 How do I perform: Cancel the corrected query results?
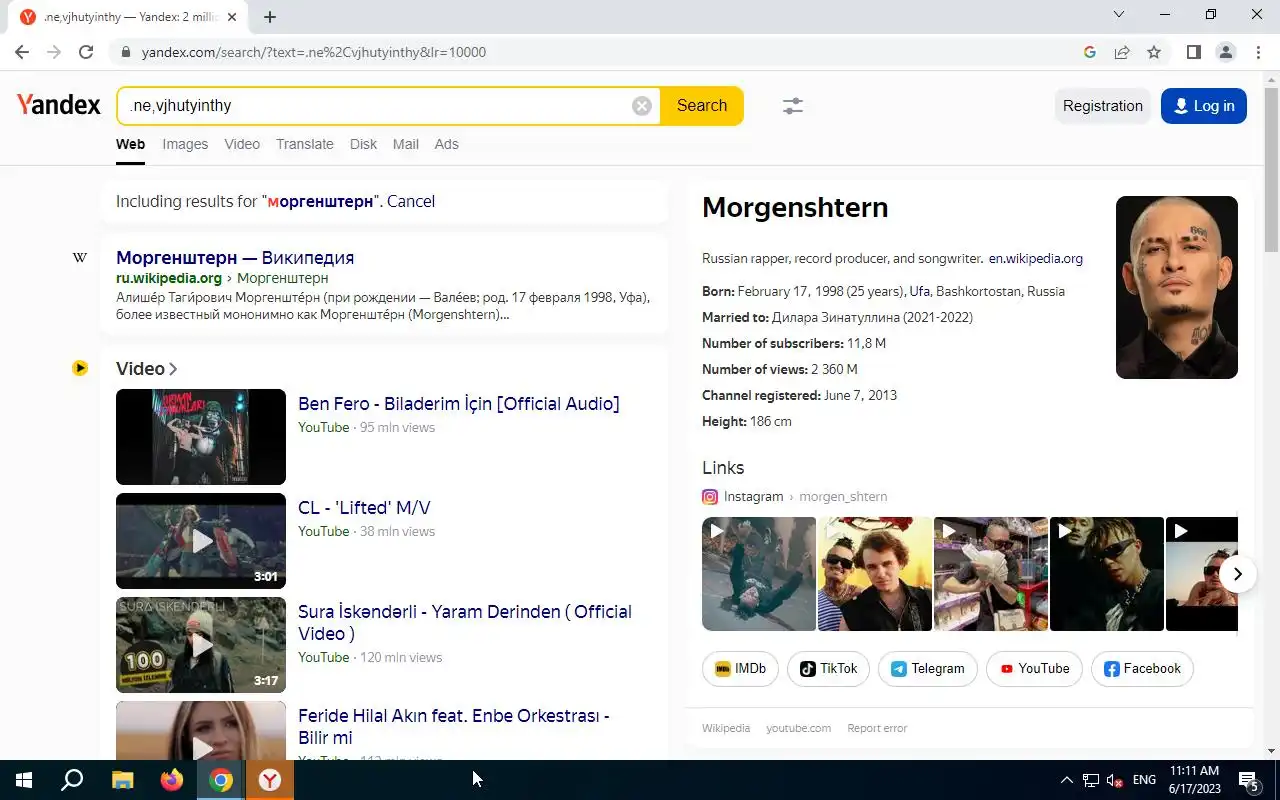(411, 201)
